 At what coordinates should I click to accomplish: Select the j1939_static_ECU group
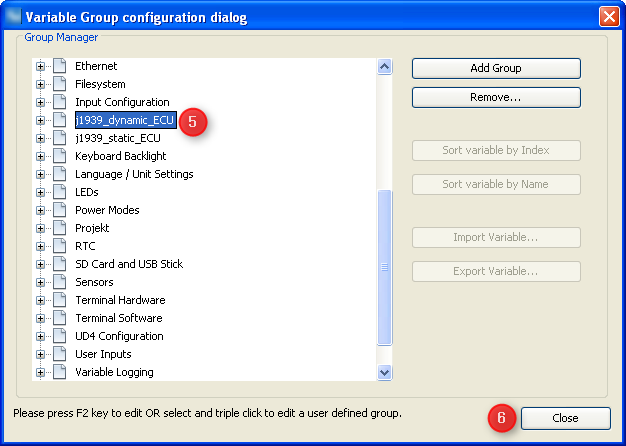pos(117,138)
